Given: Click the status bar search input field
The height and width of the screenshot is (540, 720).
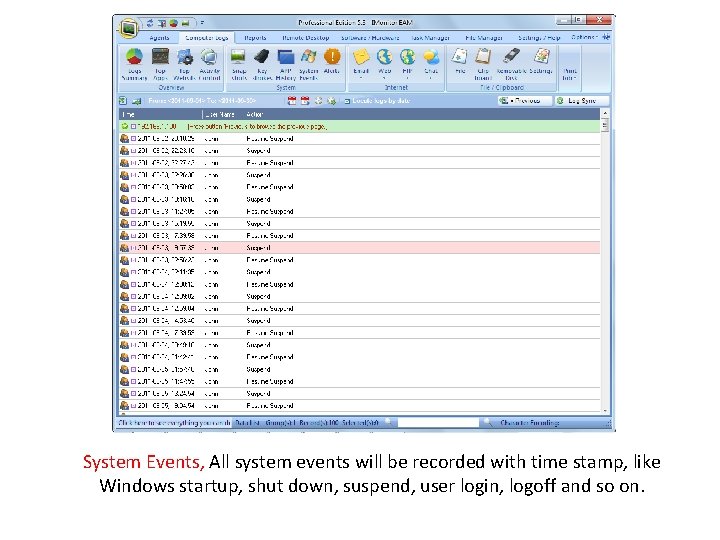Looking at the screenshot, I should coord(438,422).
